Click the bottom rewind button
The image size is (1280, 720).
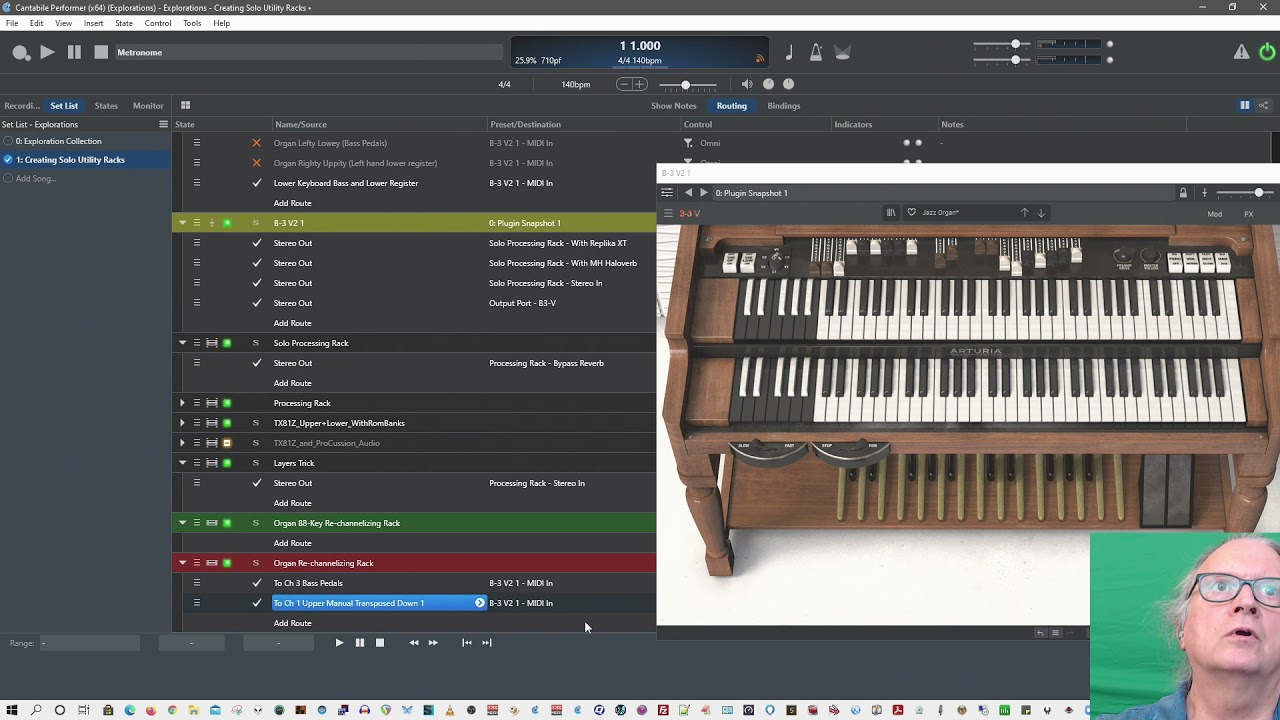[414, 643]
